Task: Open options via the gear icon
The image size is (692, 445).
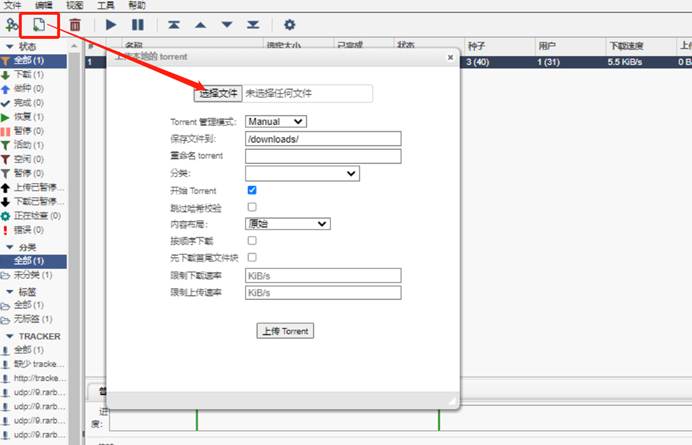Action: click(289, 24)
